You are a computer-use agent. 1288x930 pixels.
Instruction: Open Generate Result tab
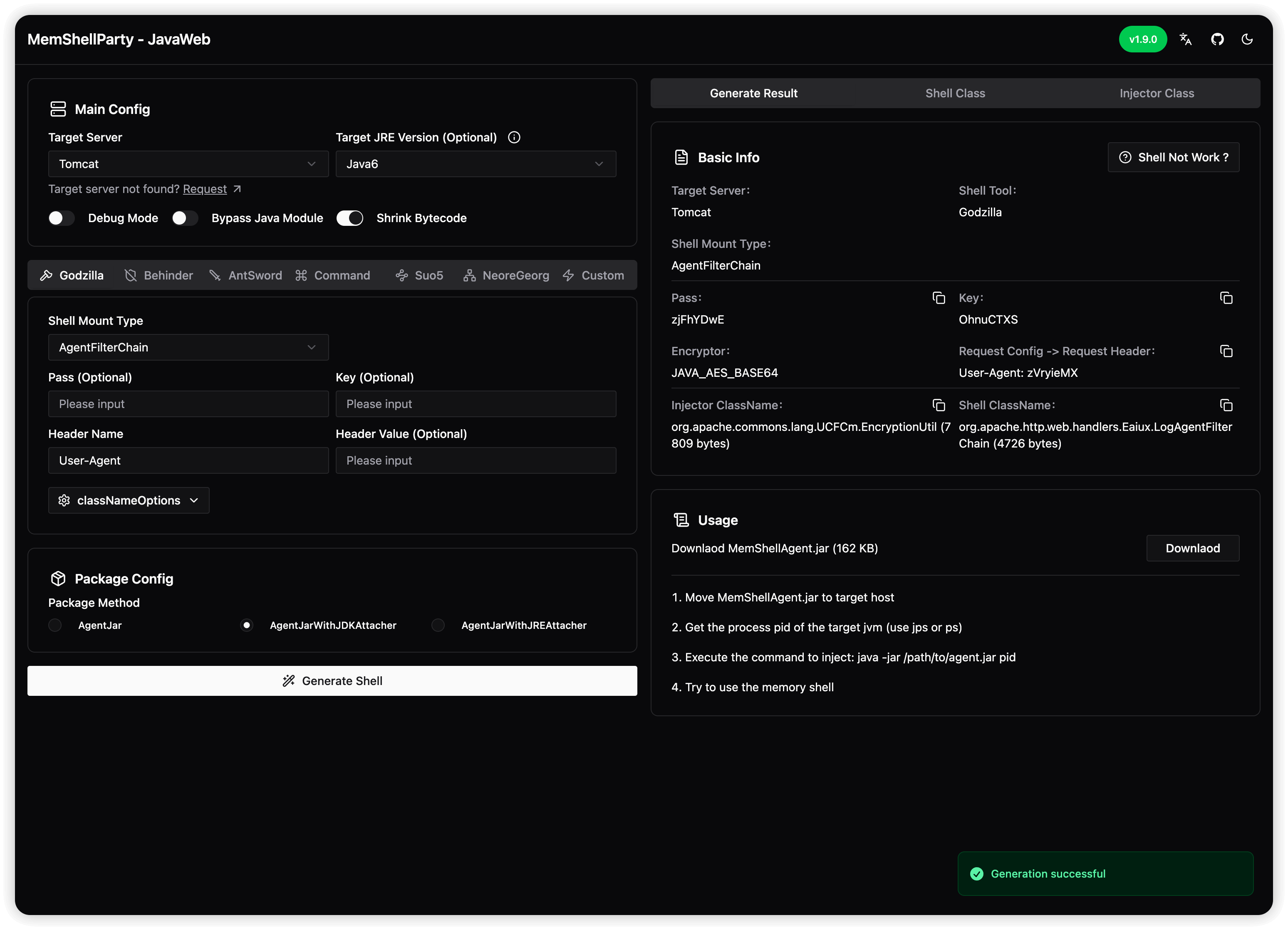pyautogui.click(x=753, y=93)
